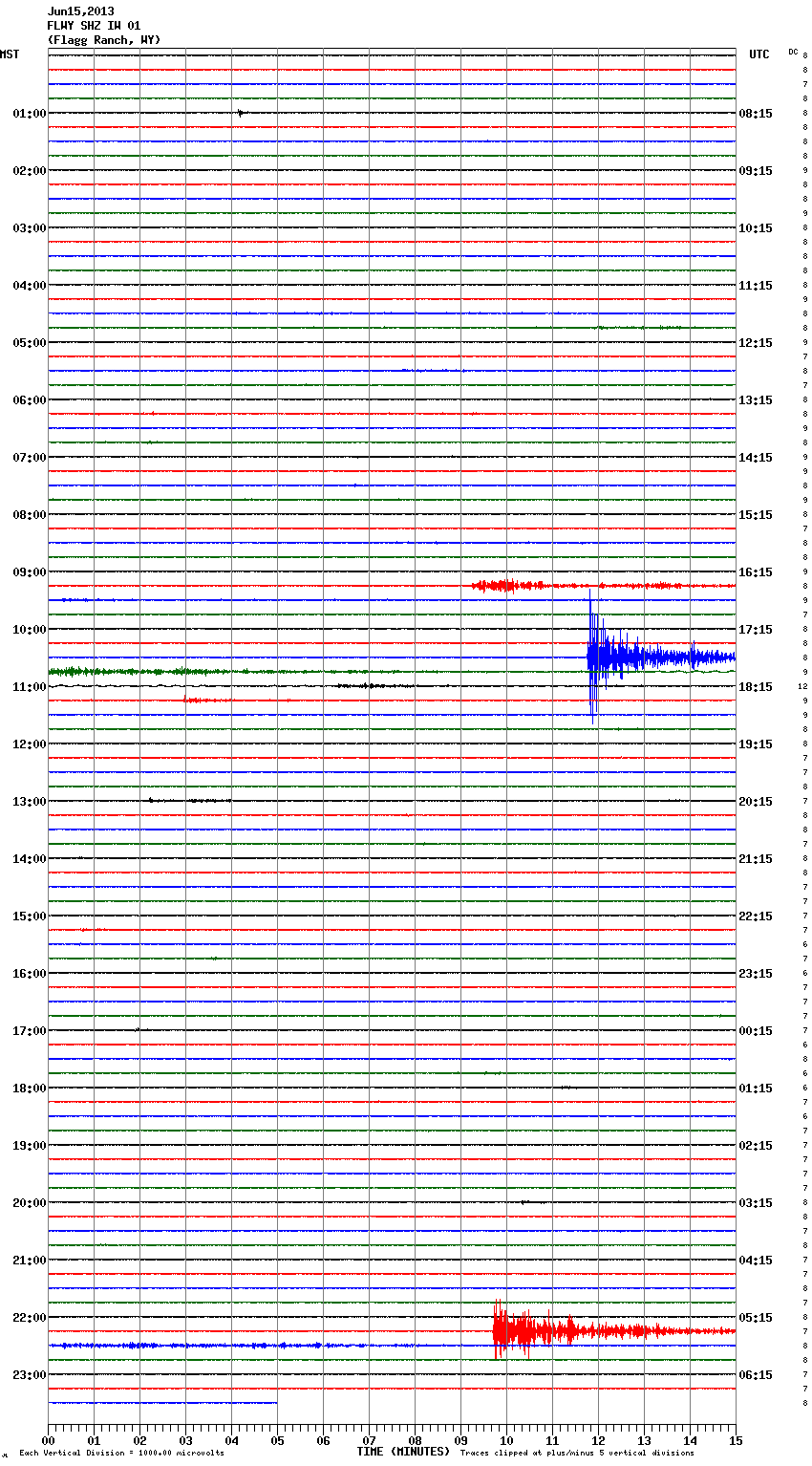The height and width of the screenshot is (1466, 812).
Task: Select the 04:00 MST time label
Action: point(29,286)
